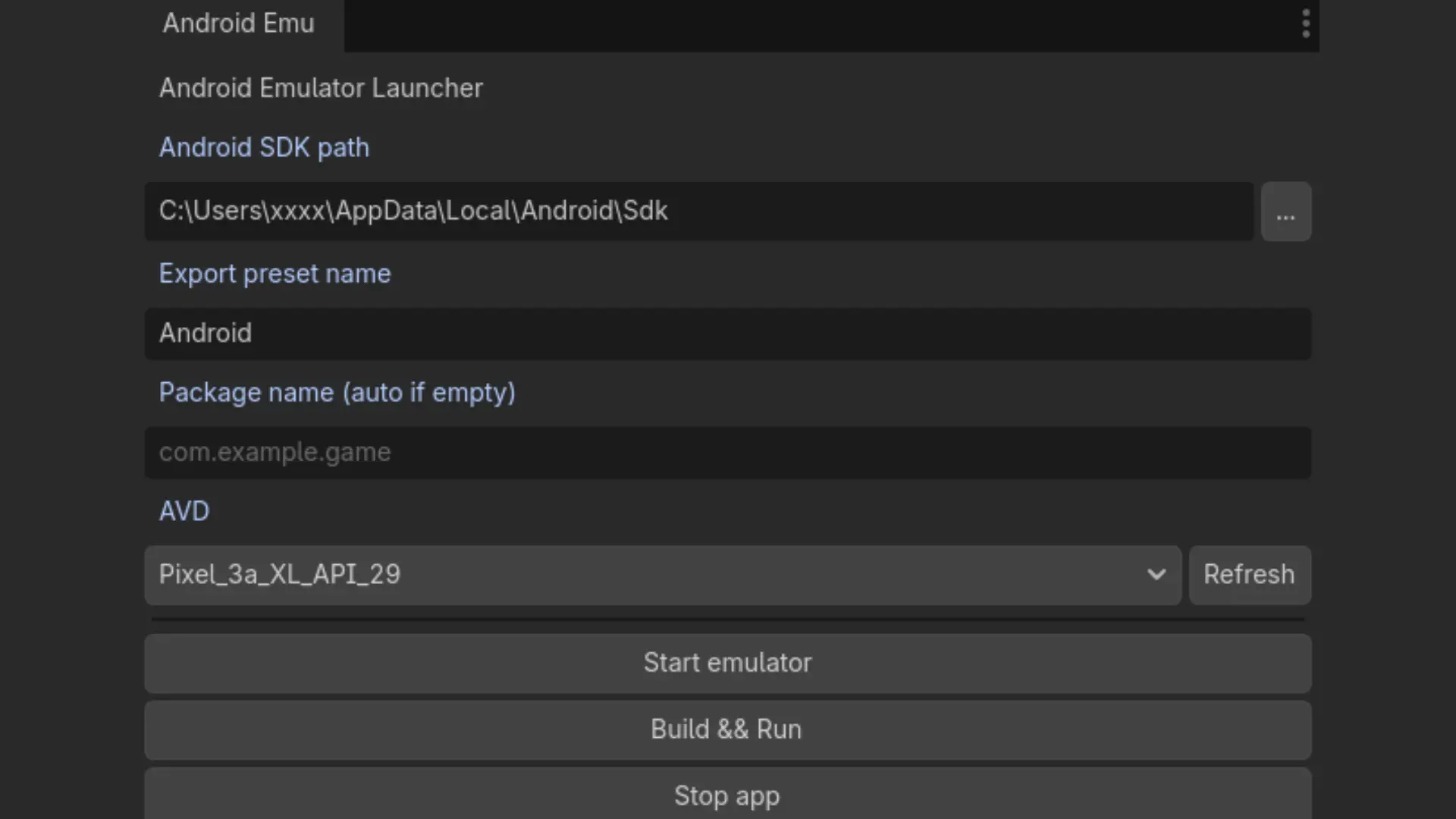
Task: Click the Android SDK path label
Action: [x=264, y=147]
